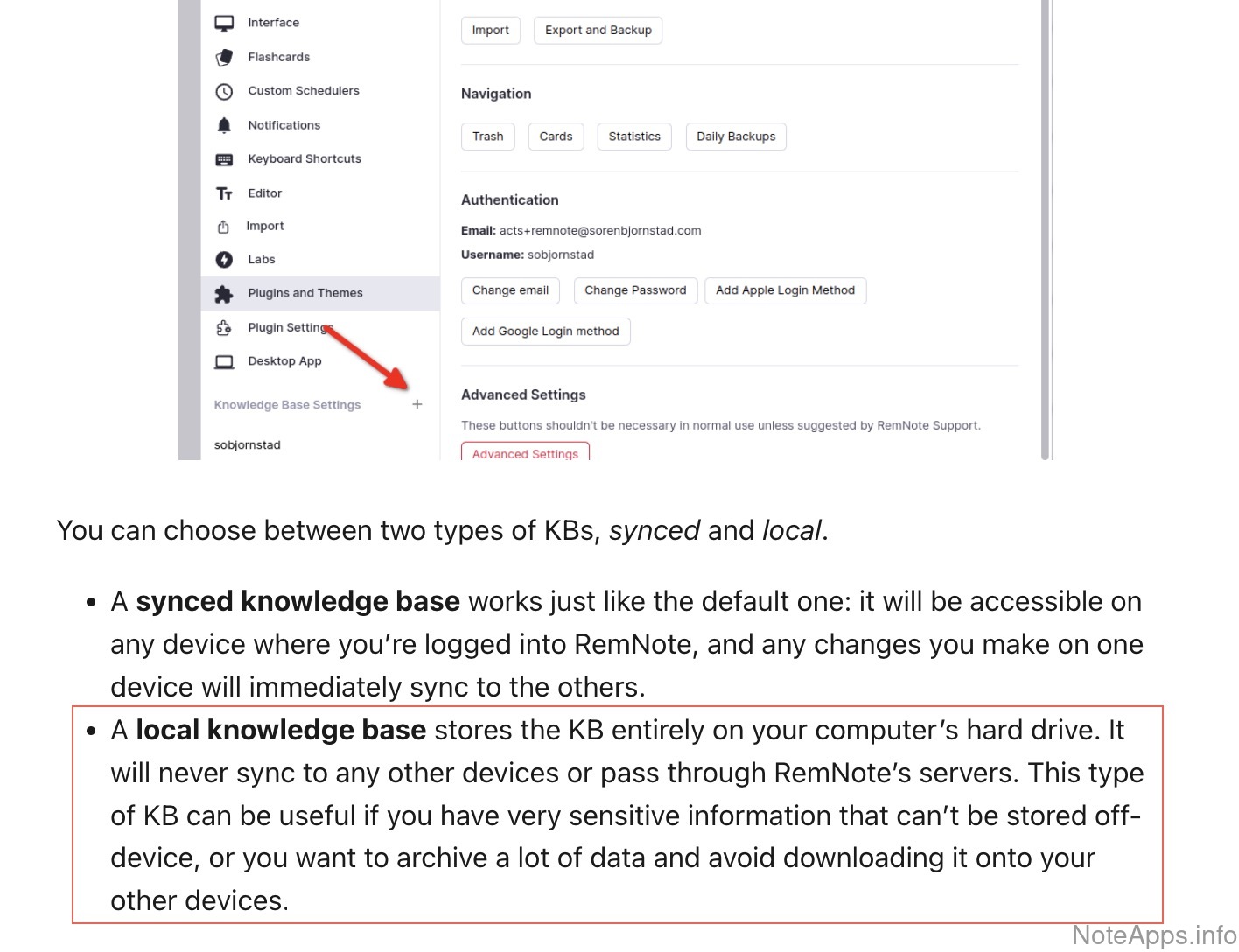Click the Interface monitor icon
Image resolution: width=1239 pixels, height=952 pixels.
225,24
